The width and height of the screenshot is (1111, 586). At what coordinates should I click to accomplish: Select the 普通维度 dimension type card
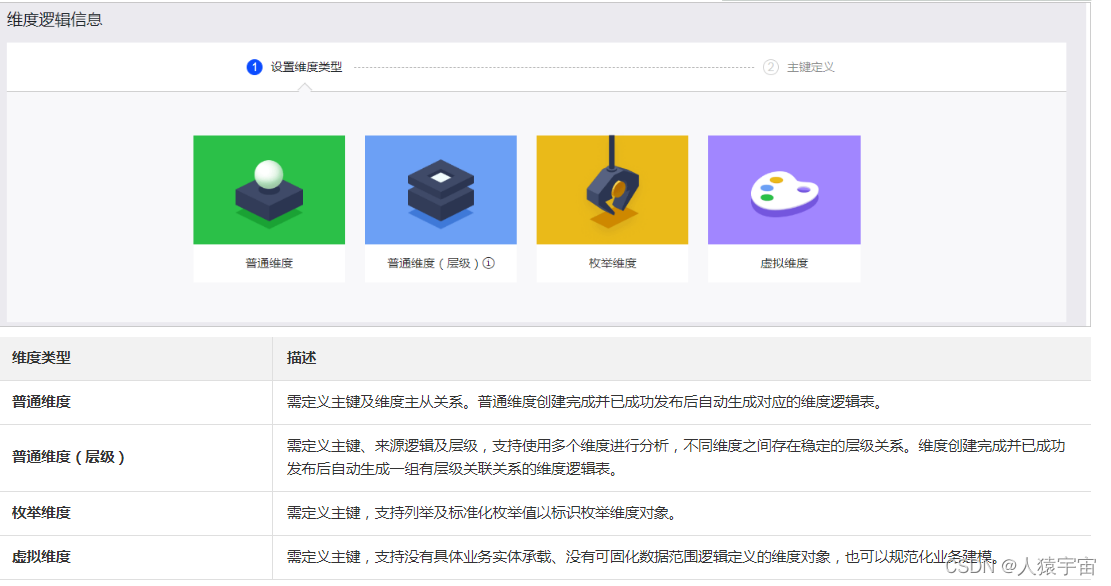269,207
